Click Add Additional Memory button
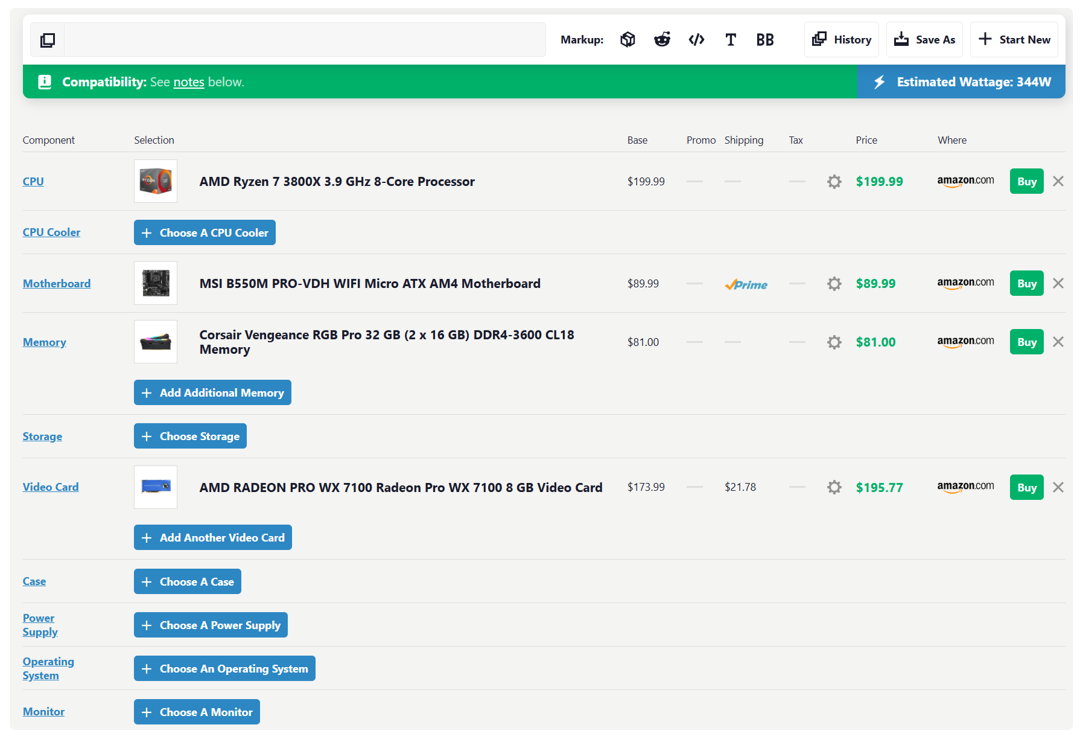This screenshot has height=748, width=1080. tap(212, 393)
